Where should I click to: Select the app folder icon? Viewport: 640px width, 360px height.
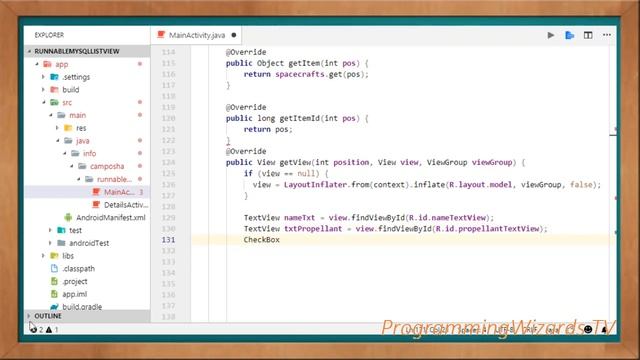[x=47, y=64]
